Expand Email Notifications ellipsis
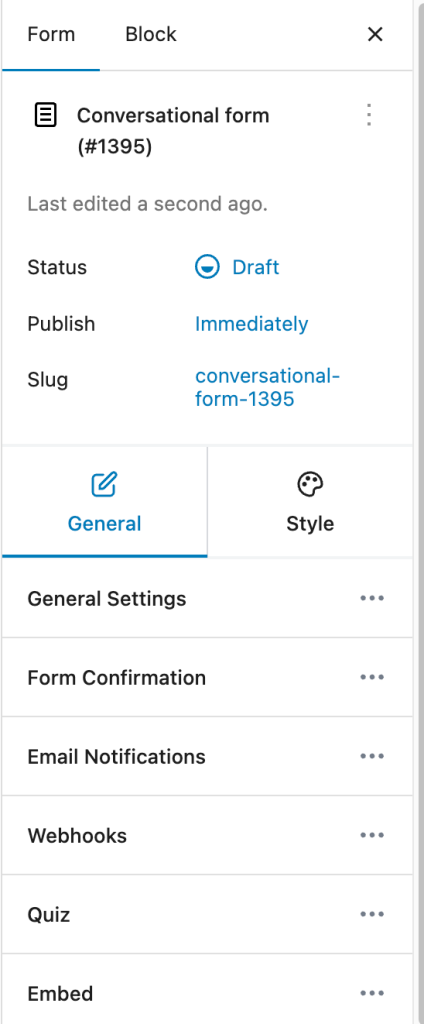 372,756
